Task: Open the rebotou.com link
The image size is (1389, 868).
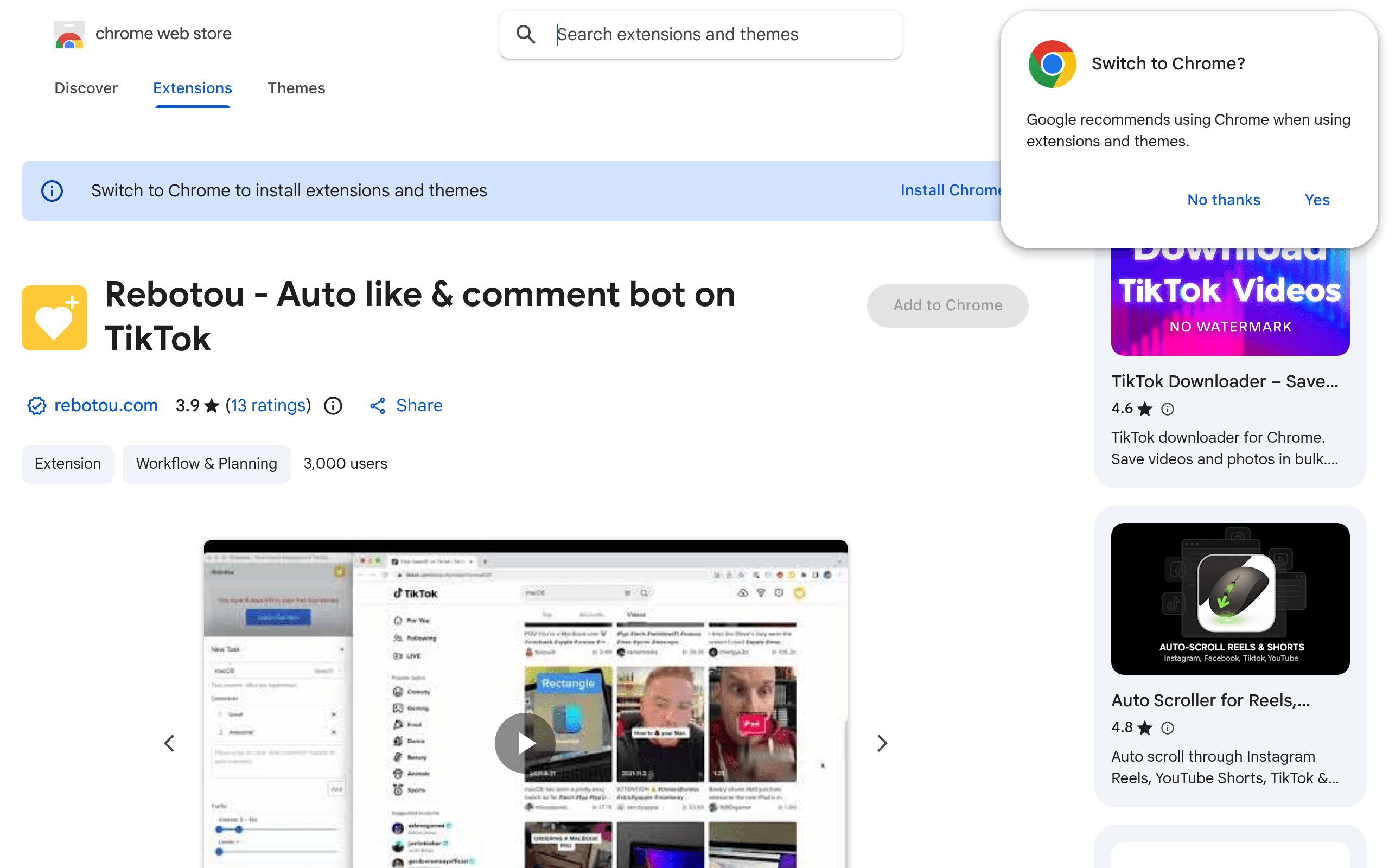Action: point(106,406)
